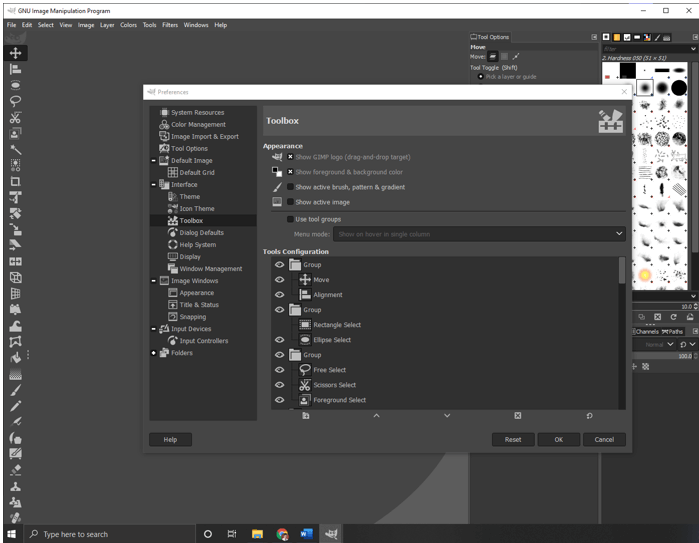This screenshot has height=543, width=699.
Task: Select the Gradient tool in toolbox
Action: pyautogui.click(x=16, y=374)
